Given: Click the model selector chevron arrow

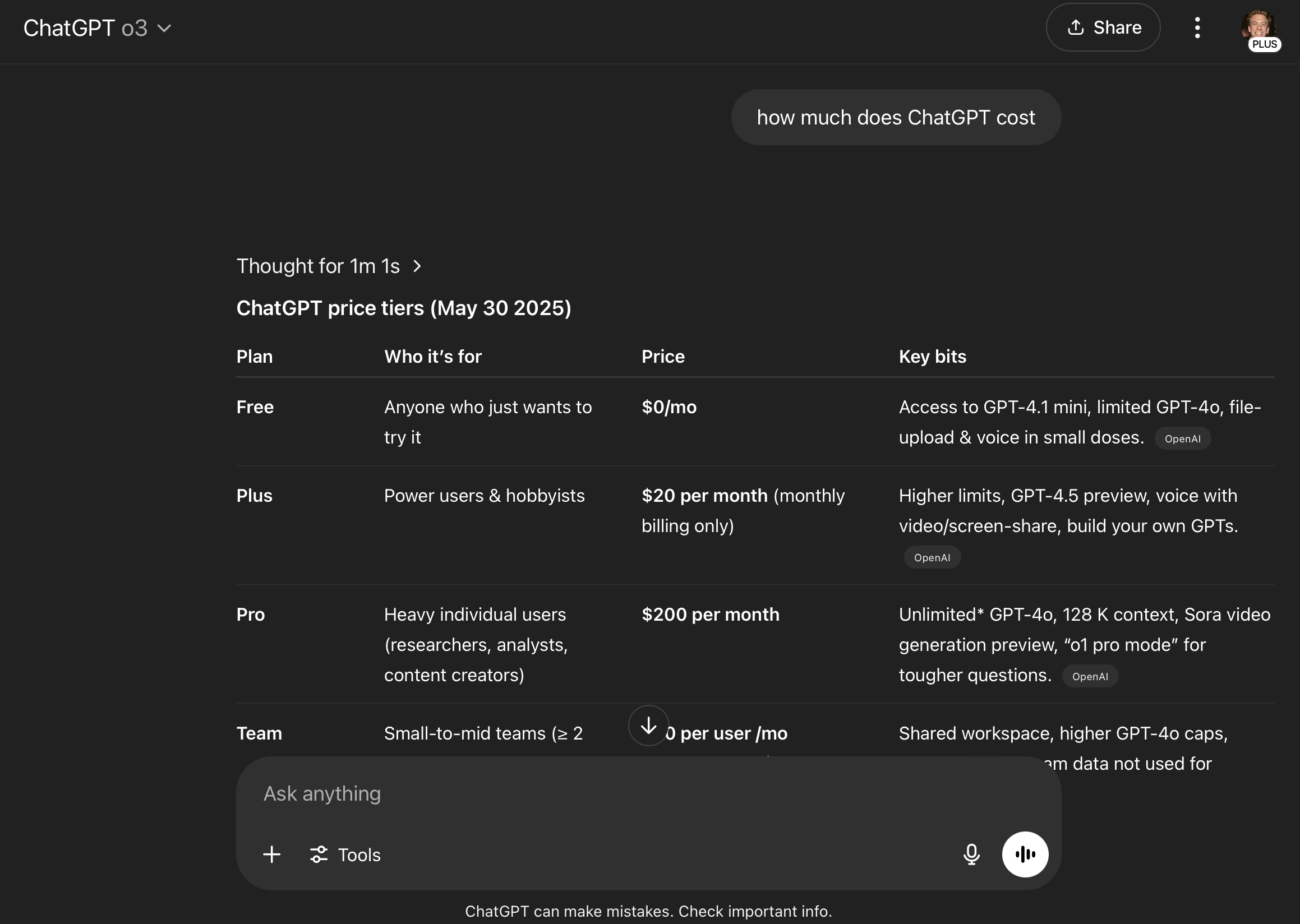Looking at the screenshot, I should click(164, 29).
